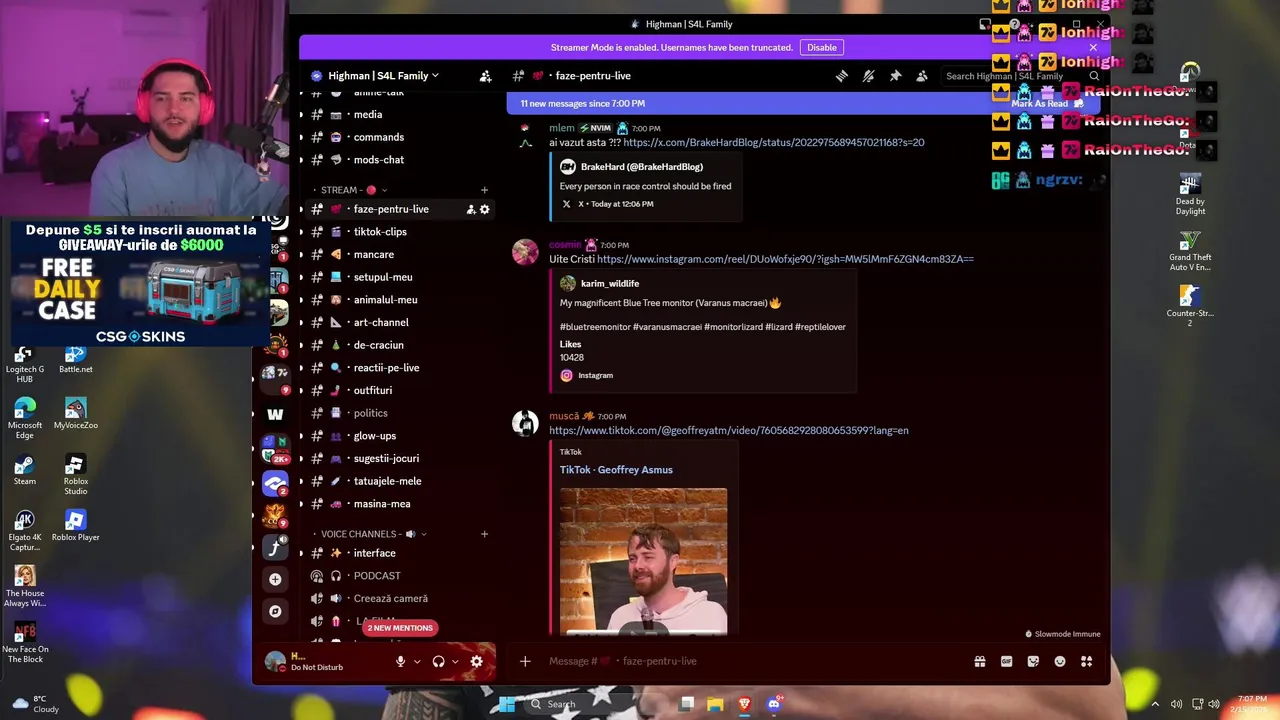Show pinned messages via the pin icon
This screenshot has height=720, width=1280.
pyautogui.click(x=895, y=76)
